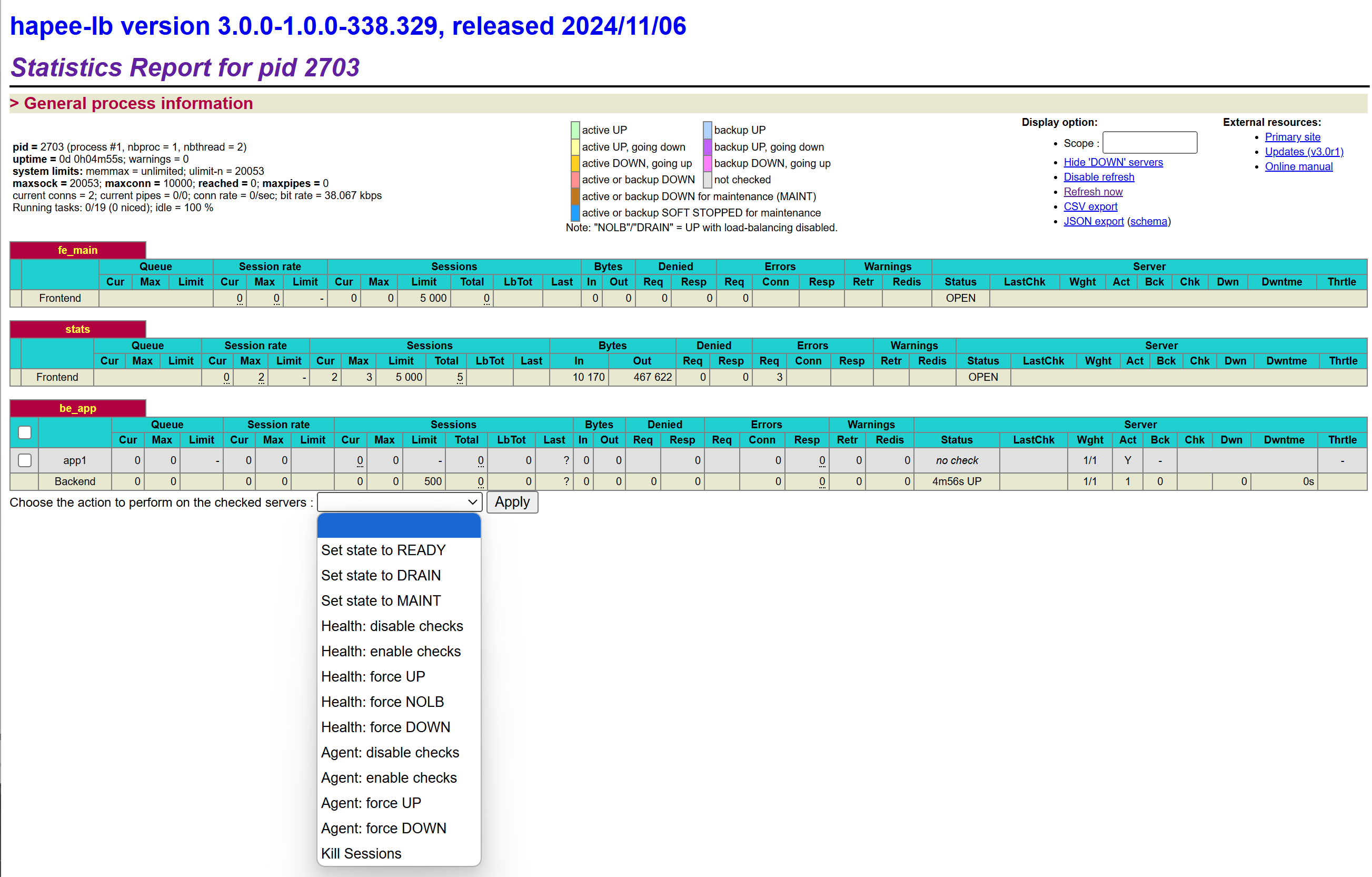Click stats Bytes In value 10 170
The height and width of the screenshot is (877, 1372).
[x=579, y=377]
